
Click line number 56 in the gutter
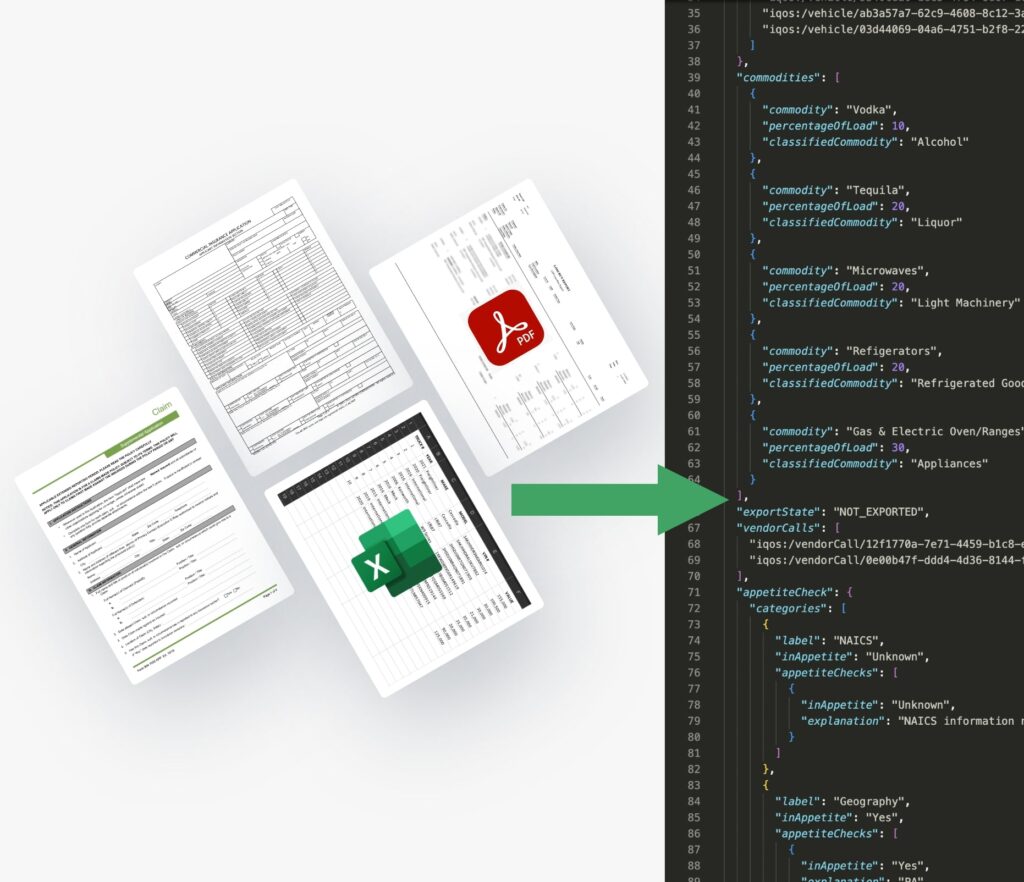694,351
